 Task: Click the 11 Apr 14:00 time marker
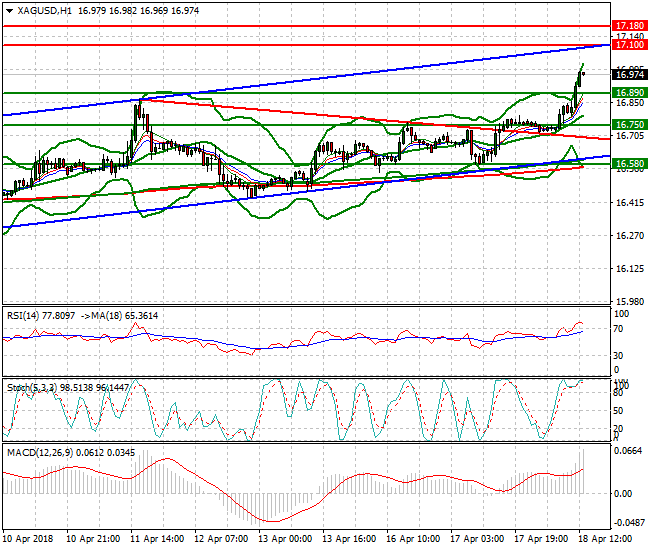click(x=158, y=539)
